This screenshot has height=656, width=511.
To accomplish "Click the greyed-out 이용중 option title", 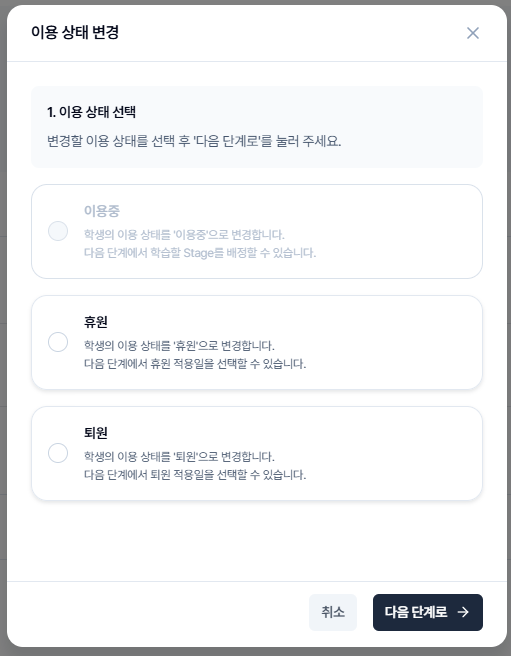I will pos(102,210).
